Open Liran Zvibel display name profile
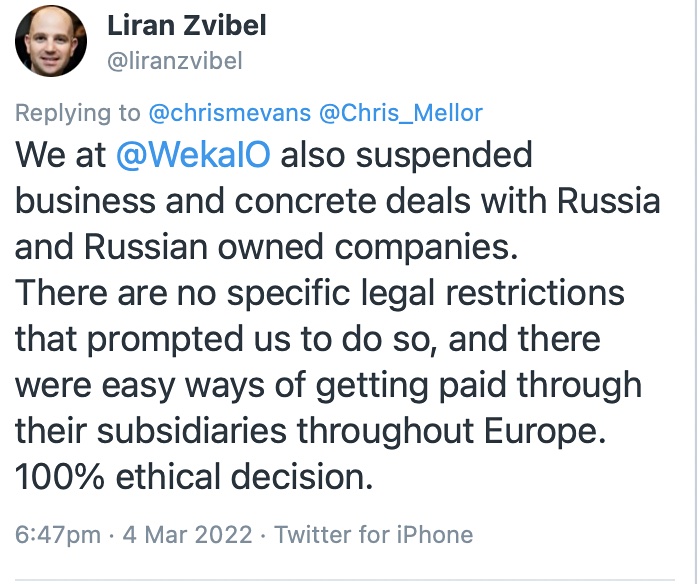700x584 pixels. 187,25
